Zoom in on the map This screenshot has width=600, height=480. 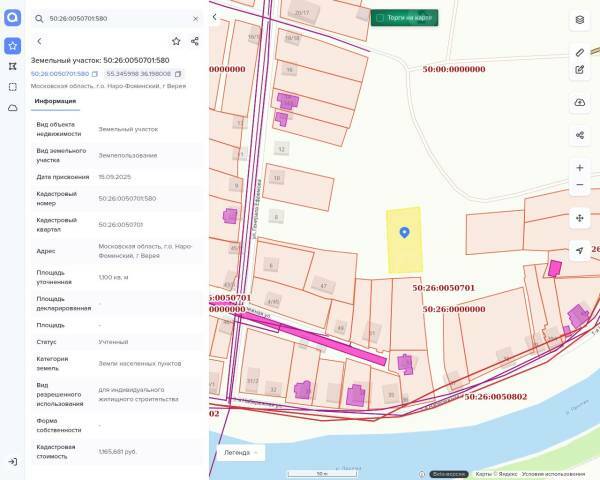(580, 167)
